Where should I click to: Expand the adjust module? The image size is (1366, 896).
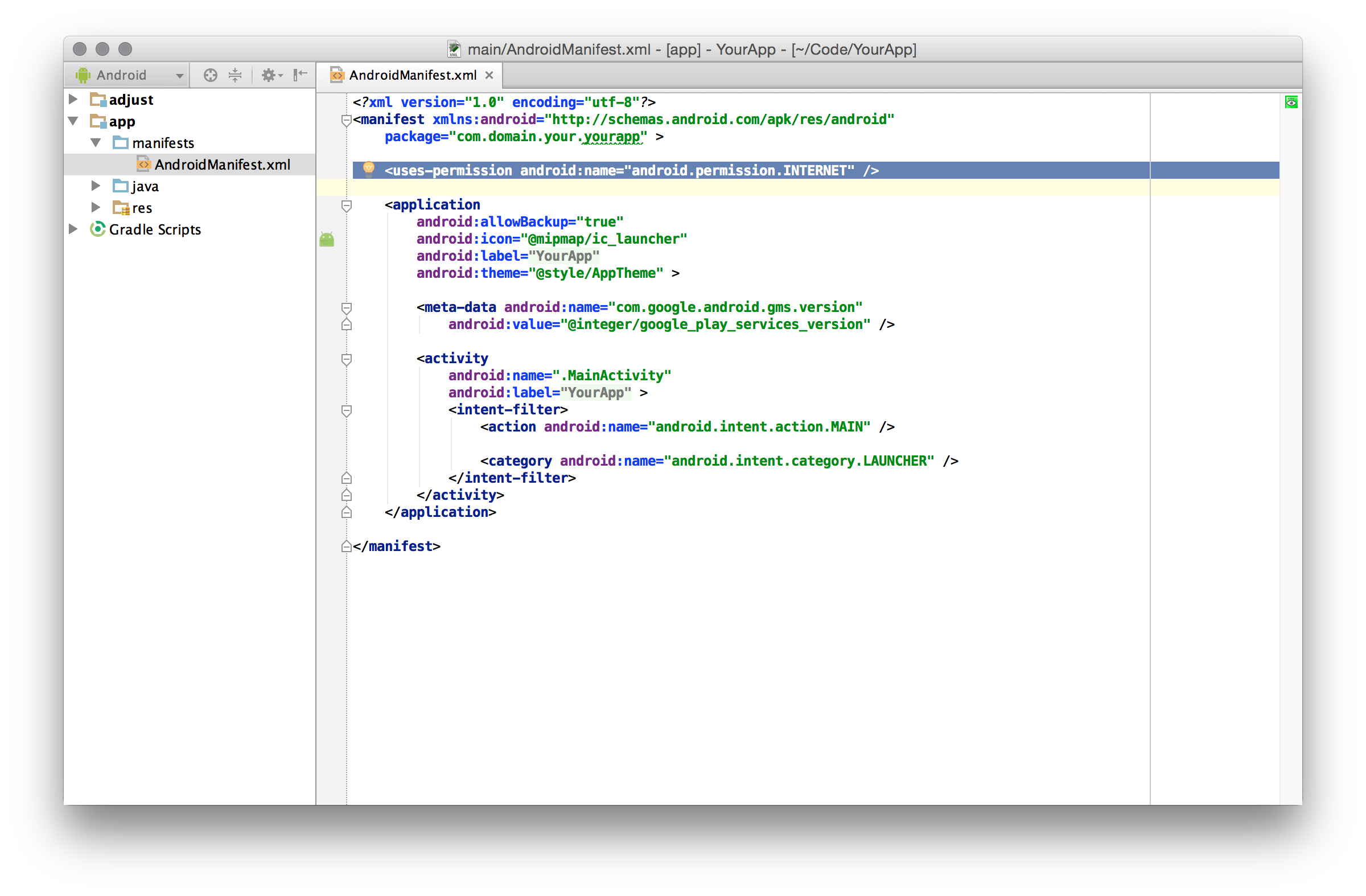tap(73, 99)
